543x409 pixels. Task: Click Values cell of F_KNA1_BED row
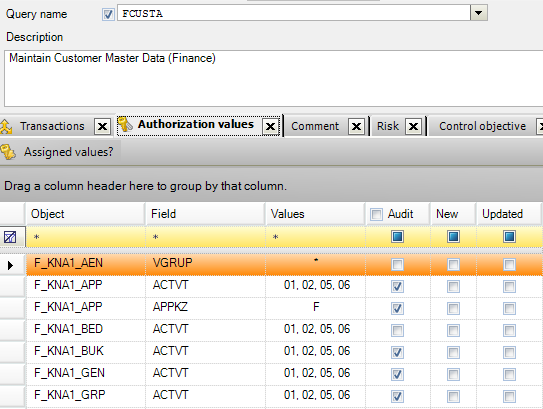(x=315, y=329)
